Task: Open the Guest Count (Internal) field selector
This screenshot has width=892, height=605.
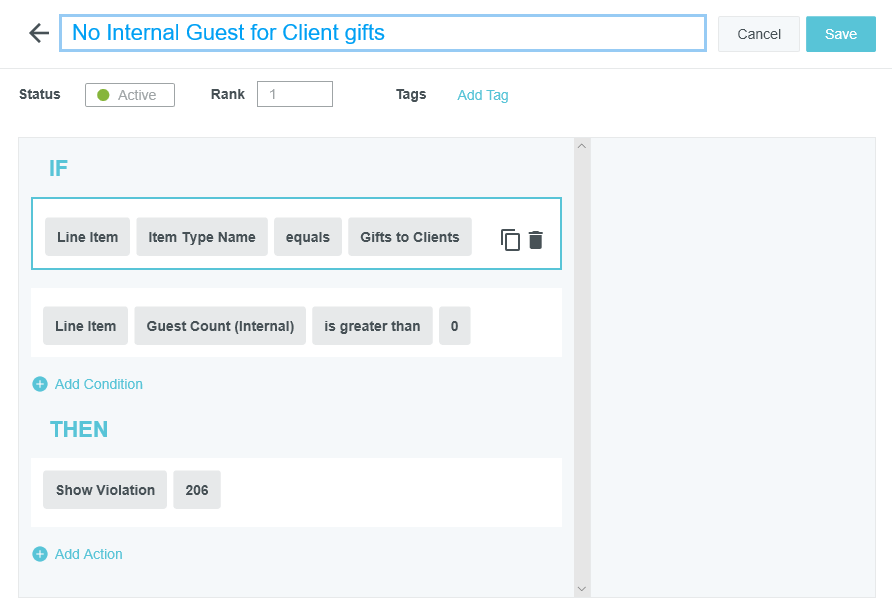Action: click(x=220, y=326)
